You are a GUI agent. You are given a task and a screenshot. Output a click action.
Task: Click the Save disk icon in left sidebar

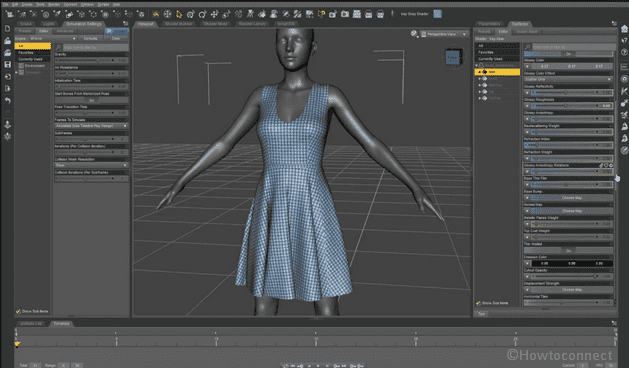tap(7, 64)
